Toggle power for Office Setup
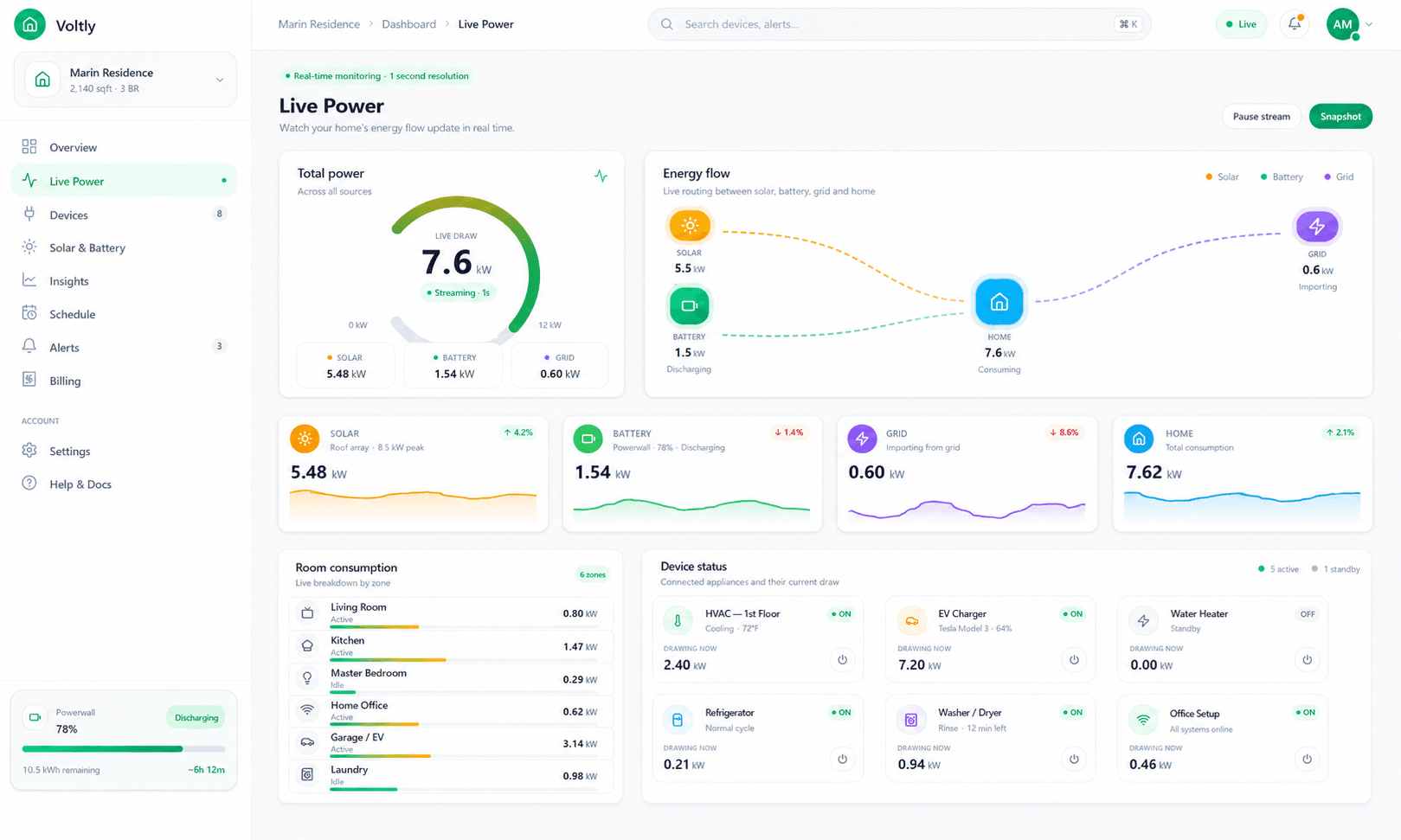Image resolution: width=1401 pixels, height=840 pixels. [x=1307, y=760]
